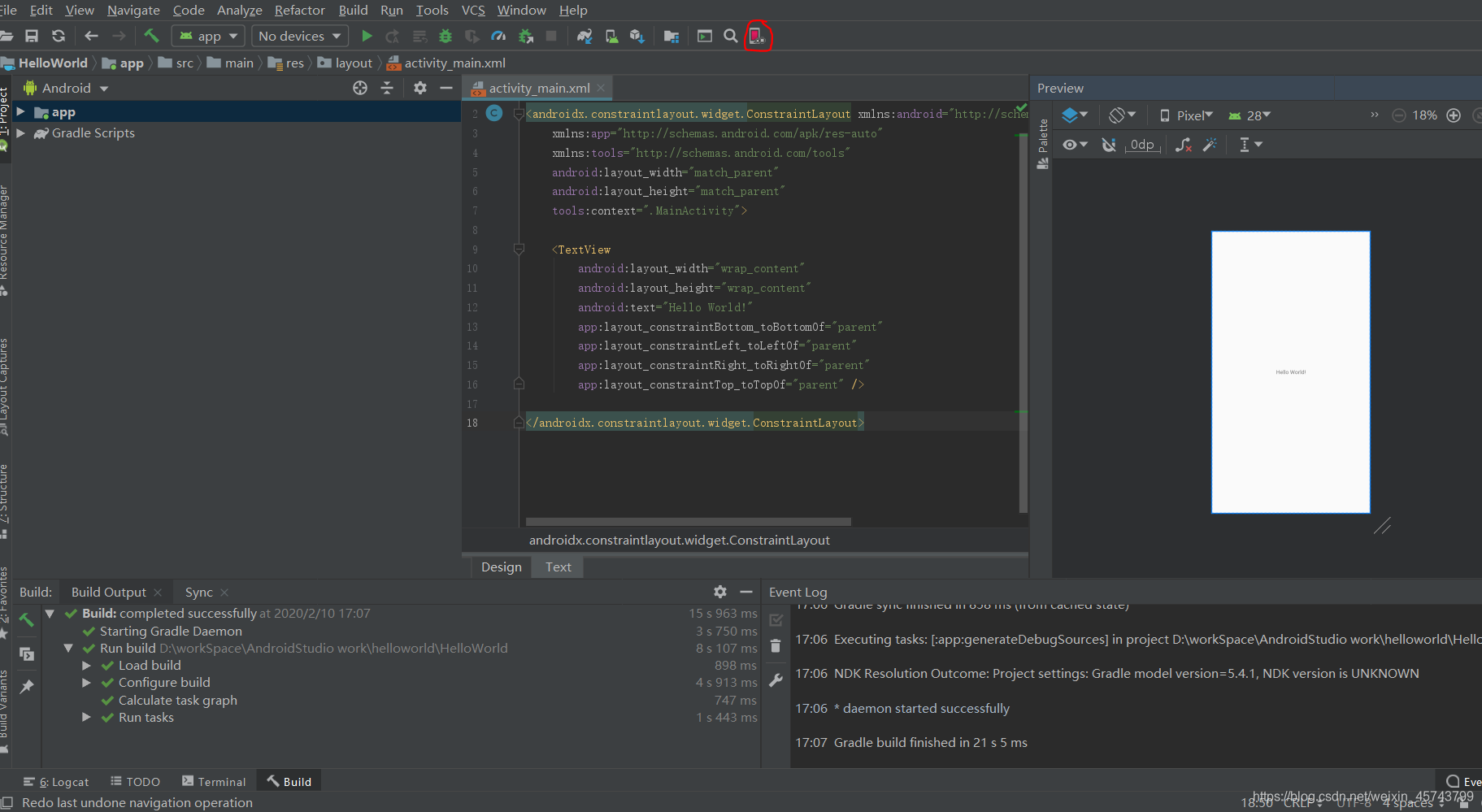Toggle the preview View Options eye
The height and width of the screenshot is (812, 1482).
pyautogui.click(x=1075, y=145)
